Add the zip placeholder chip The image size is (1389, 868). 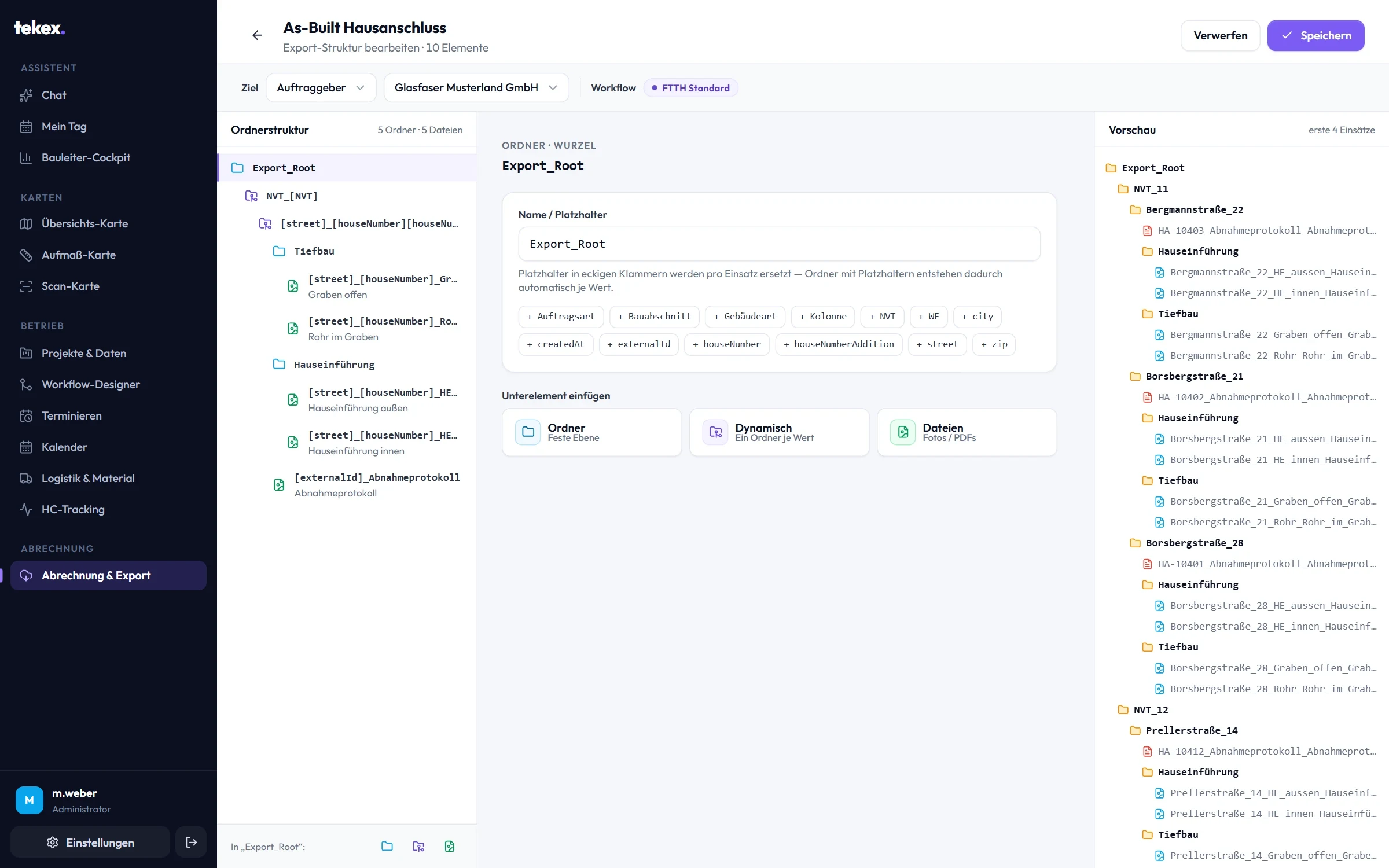coord(994,344)
